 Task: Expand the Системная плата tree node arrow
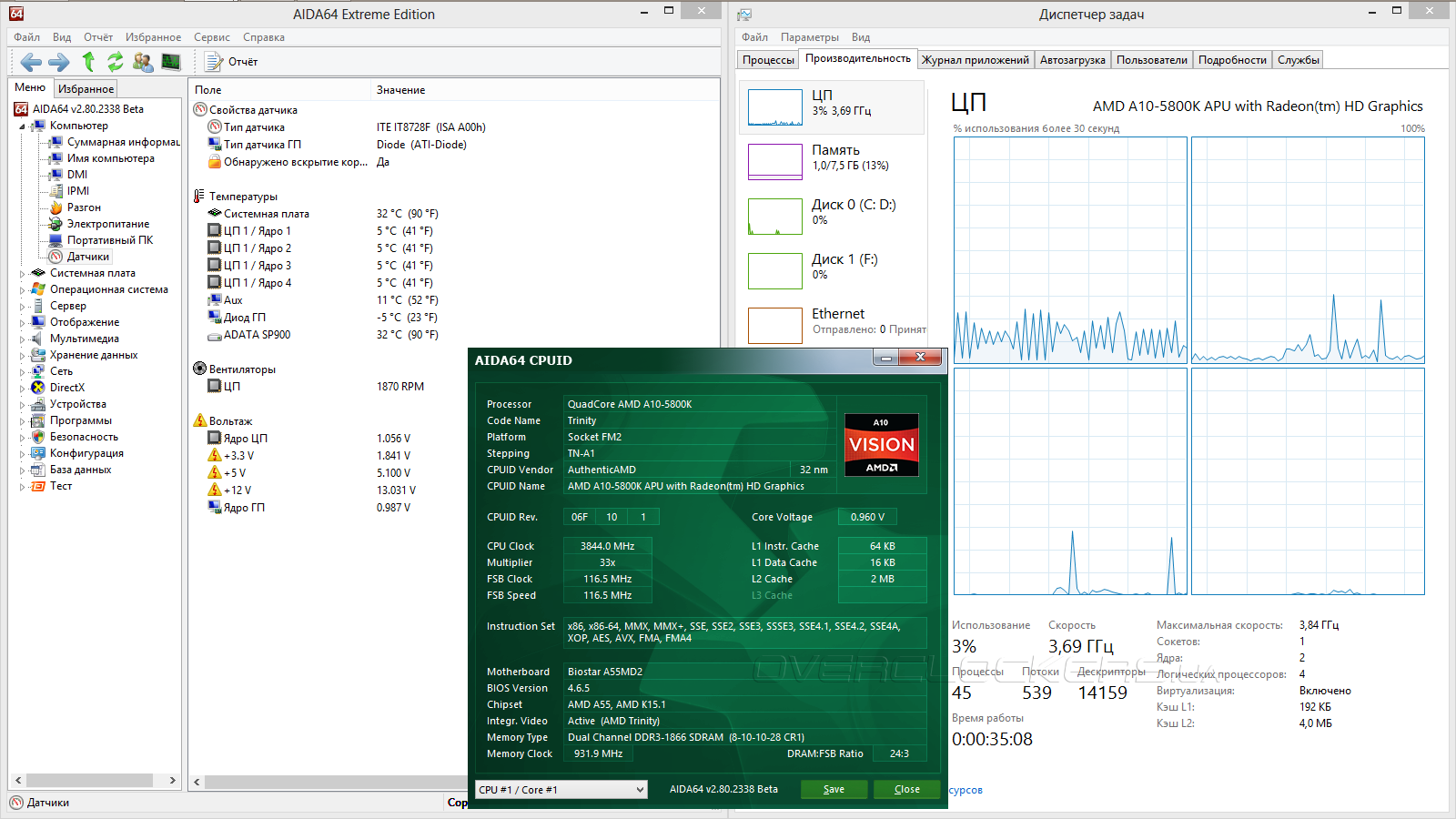point(22,274)
